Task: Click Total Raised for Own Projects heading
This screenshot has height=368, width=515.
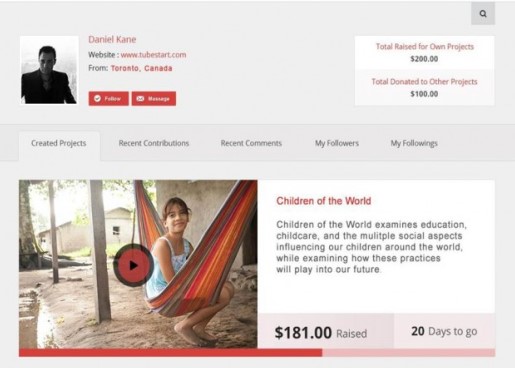Action: [x=425, y=47]
